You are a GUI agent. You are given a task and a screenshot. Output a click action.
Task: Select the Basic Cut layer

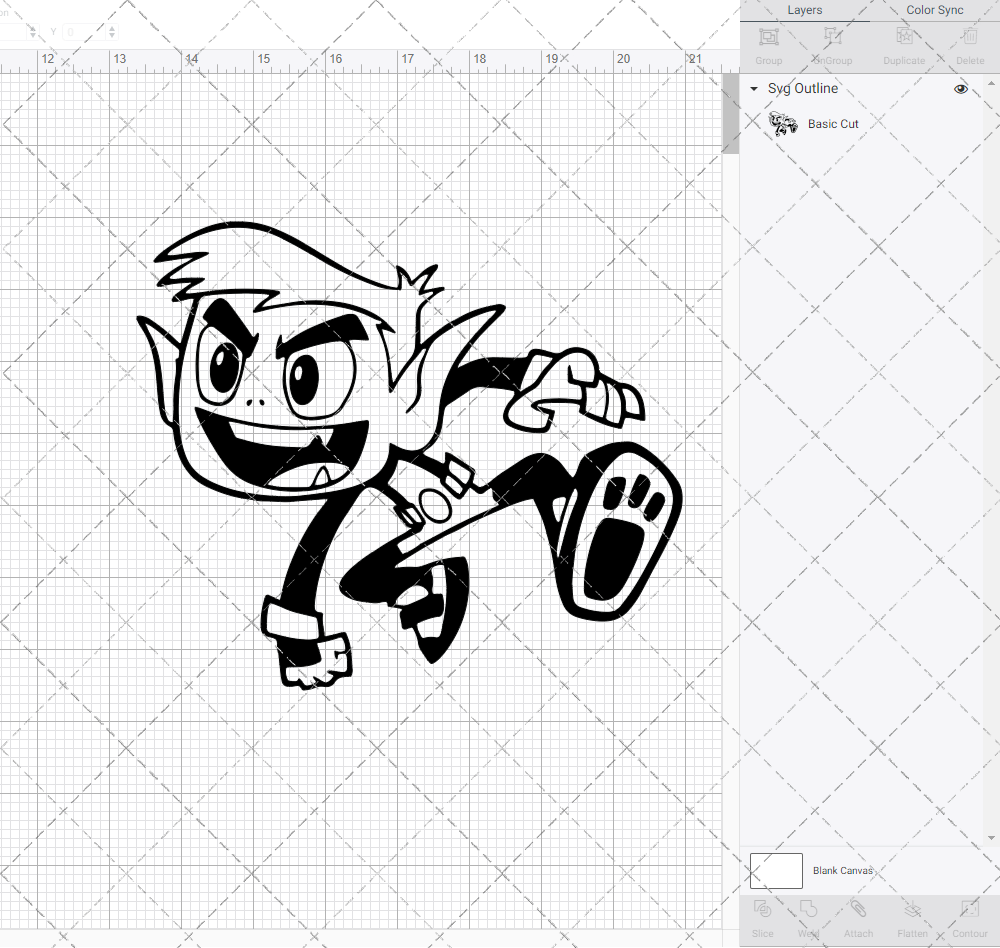pos(834,123)
